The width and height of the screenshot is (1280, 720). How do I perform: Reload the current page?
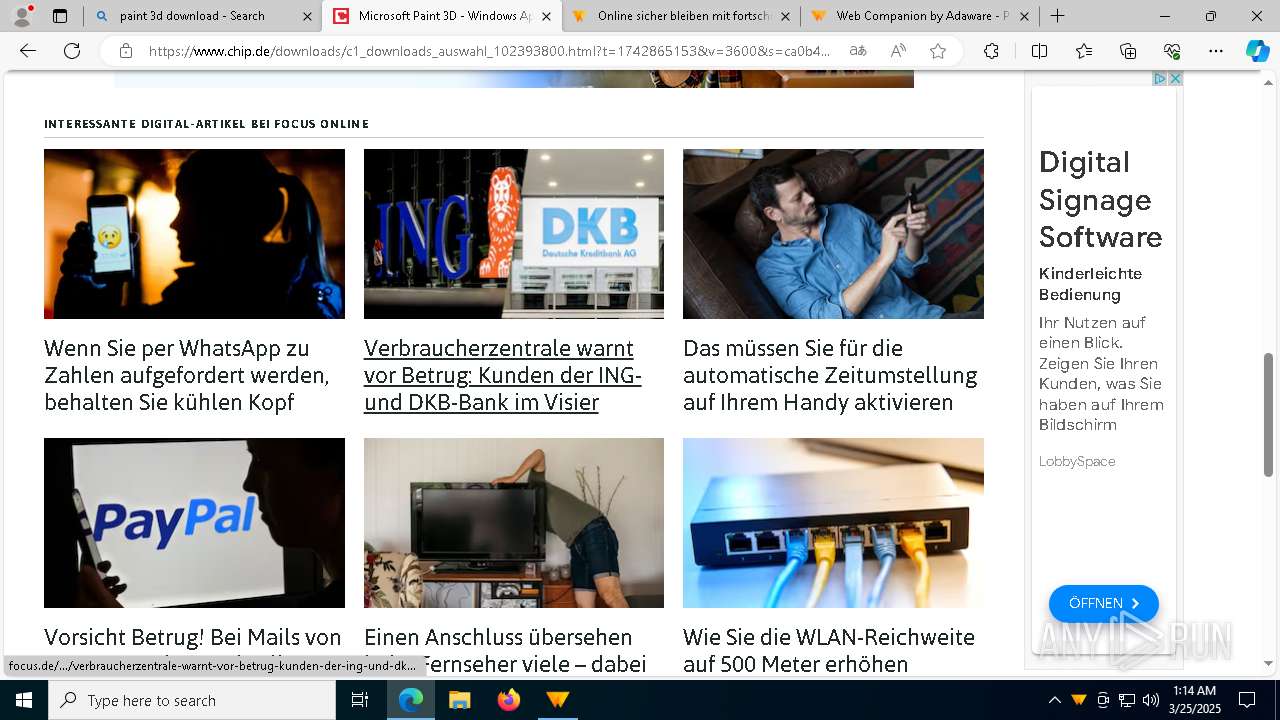[72, 51]
